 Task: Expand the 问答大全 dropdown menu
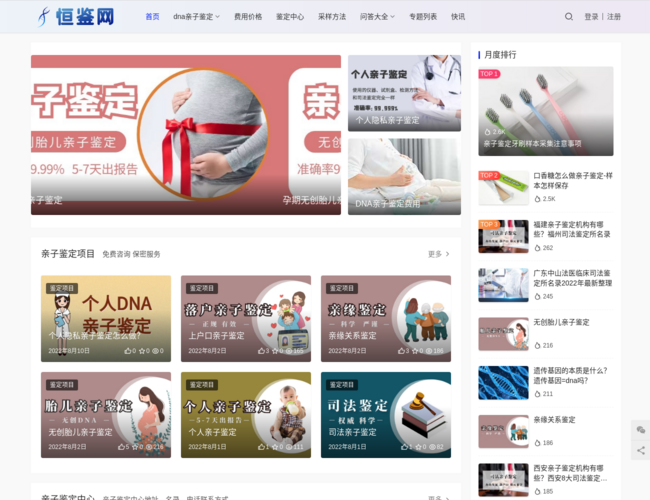[377, 17]
